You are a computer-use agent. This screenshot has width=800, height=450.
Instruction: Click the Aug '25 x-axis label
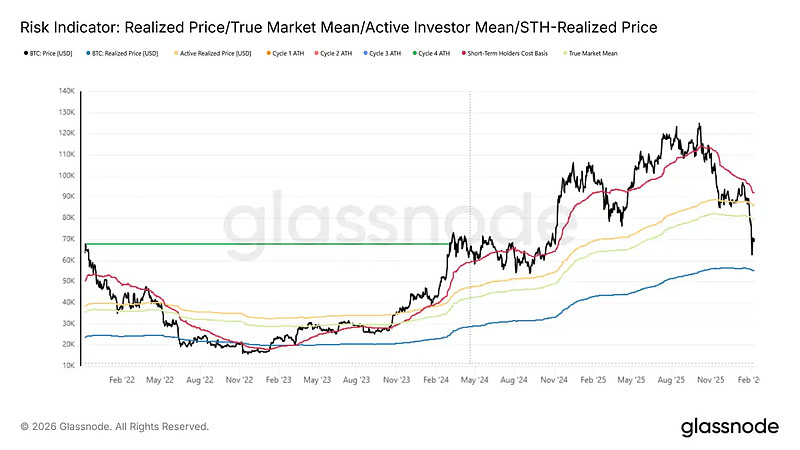point(671,380)
